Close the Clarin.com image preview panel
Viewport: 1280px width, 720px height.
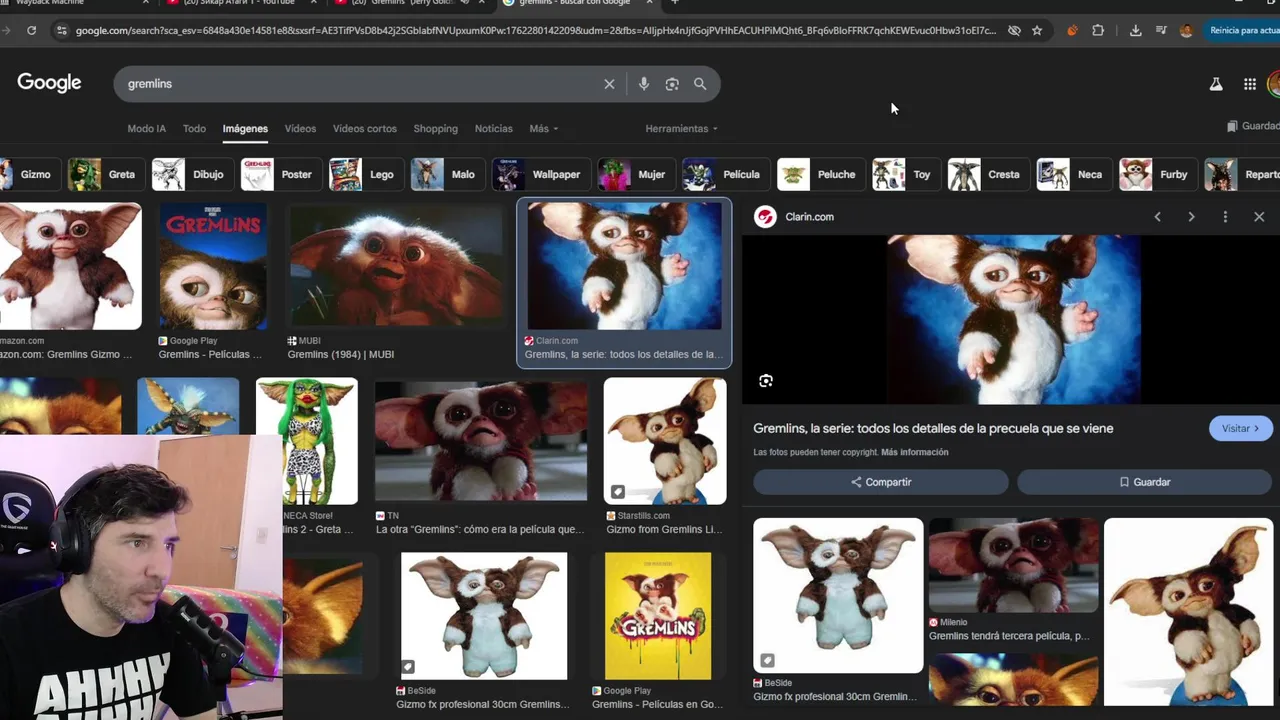[1259, 217]
